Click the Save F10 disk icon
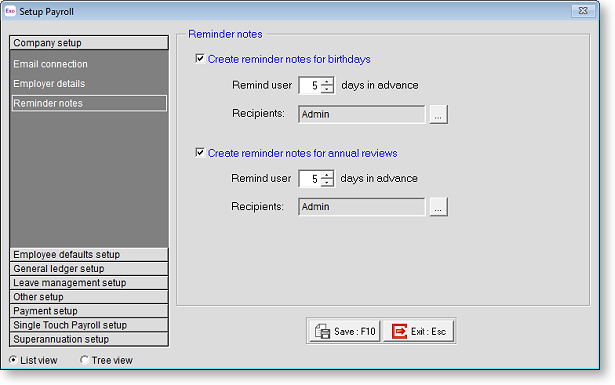 (322, 331)
